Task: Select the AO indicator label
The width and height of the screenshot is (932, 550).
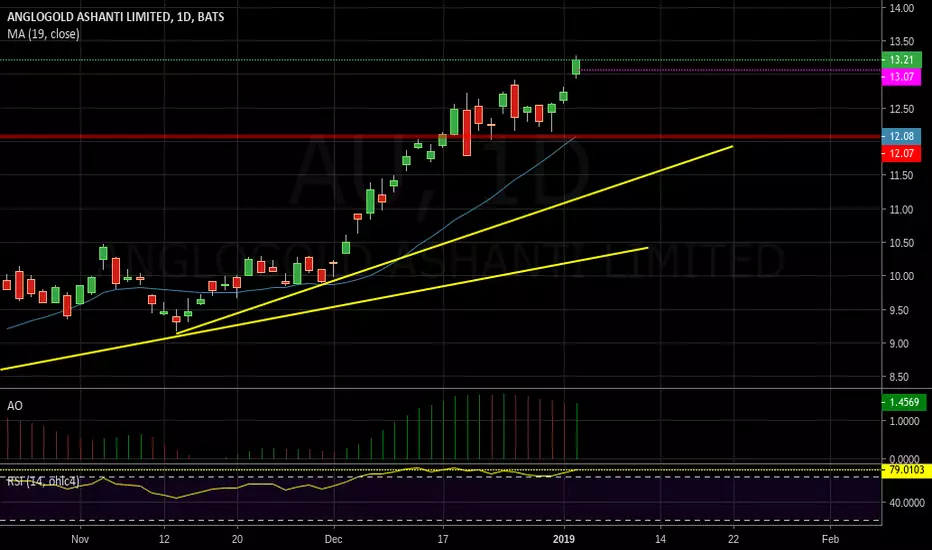Action: (x=15, y=406)
